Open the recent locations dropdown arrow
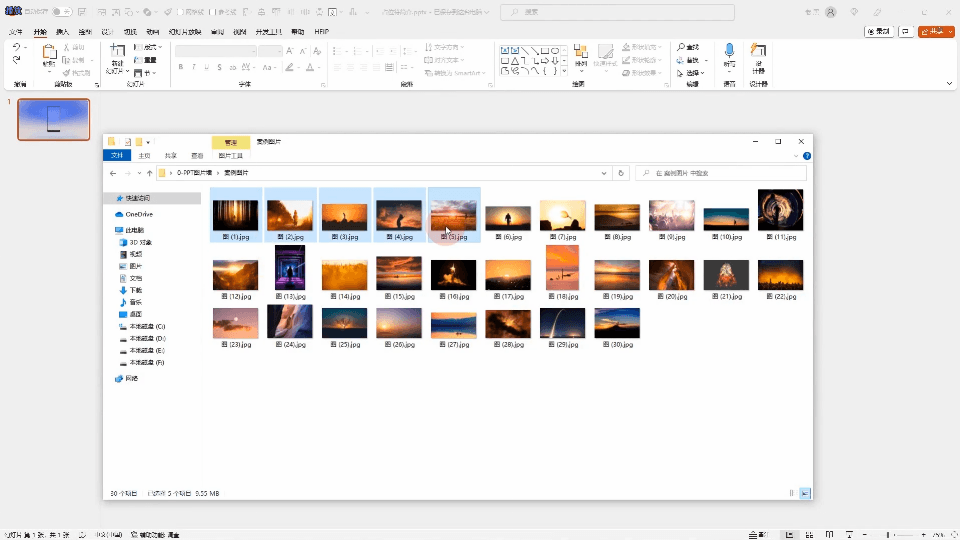Image resolution: width=960 pixels, height=540 pixels. [140, 173]
